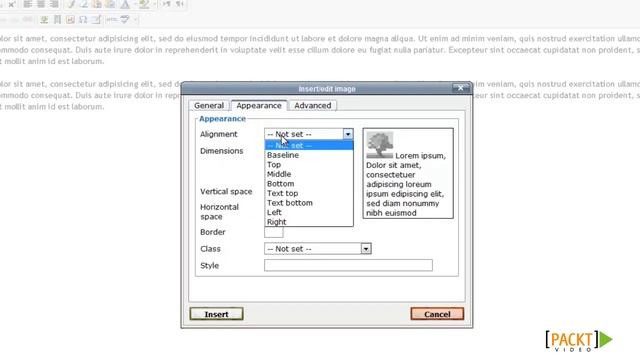Choose the highlighted '-- Not set --' alignment option
This screenshot has height=360, width=640.
[x=309, y=145]
